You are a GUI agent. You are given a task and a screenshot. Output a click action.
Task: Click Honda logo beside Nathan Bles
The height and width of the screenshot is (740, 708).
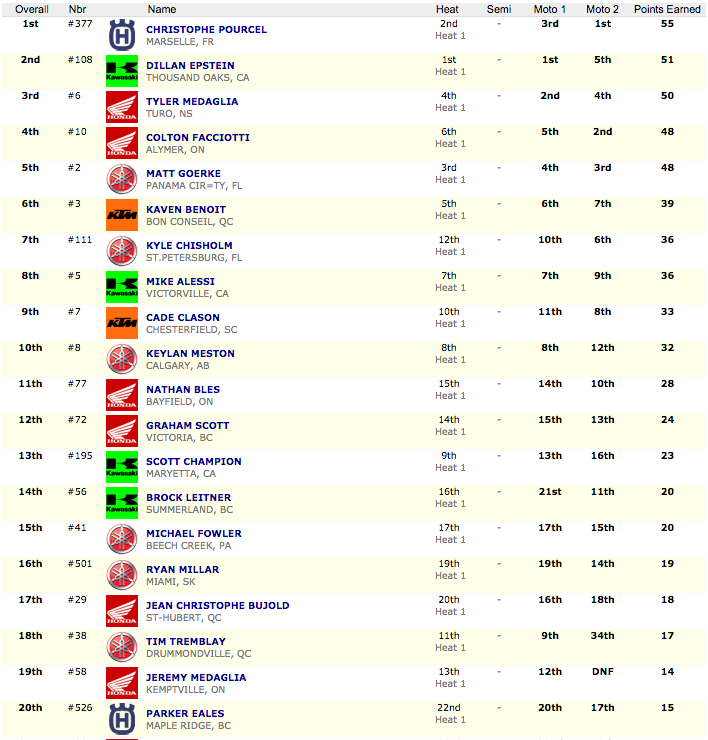[122, 395]
